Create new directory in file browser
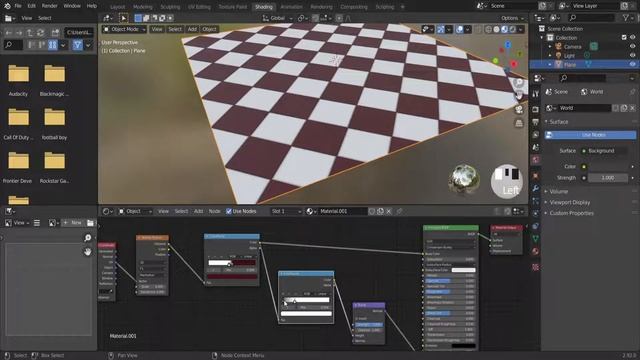Viewport: 640px width, 360px height. 55,33
